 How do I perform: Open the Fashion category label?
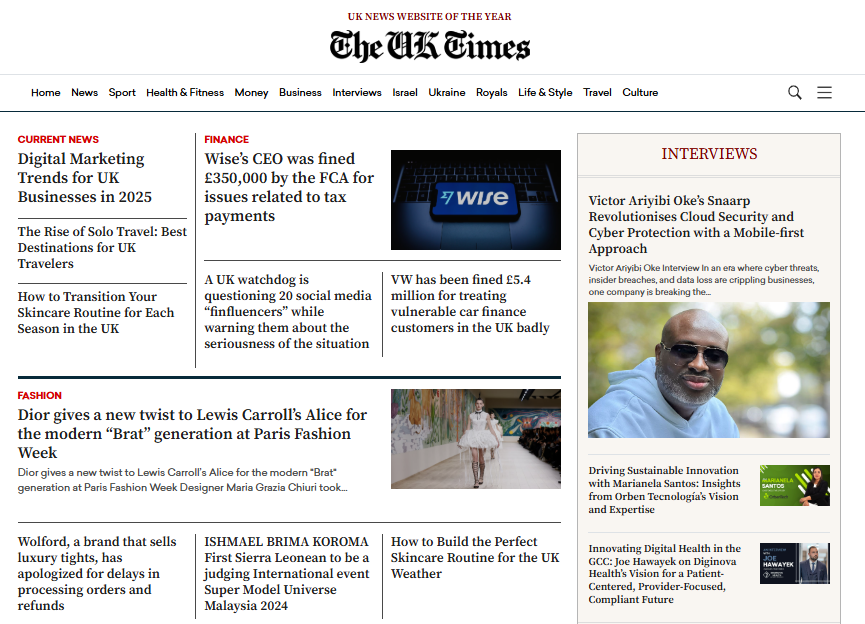[39, 396]
